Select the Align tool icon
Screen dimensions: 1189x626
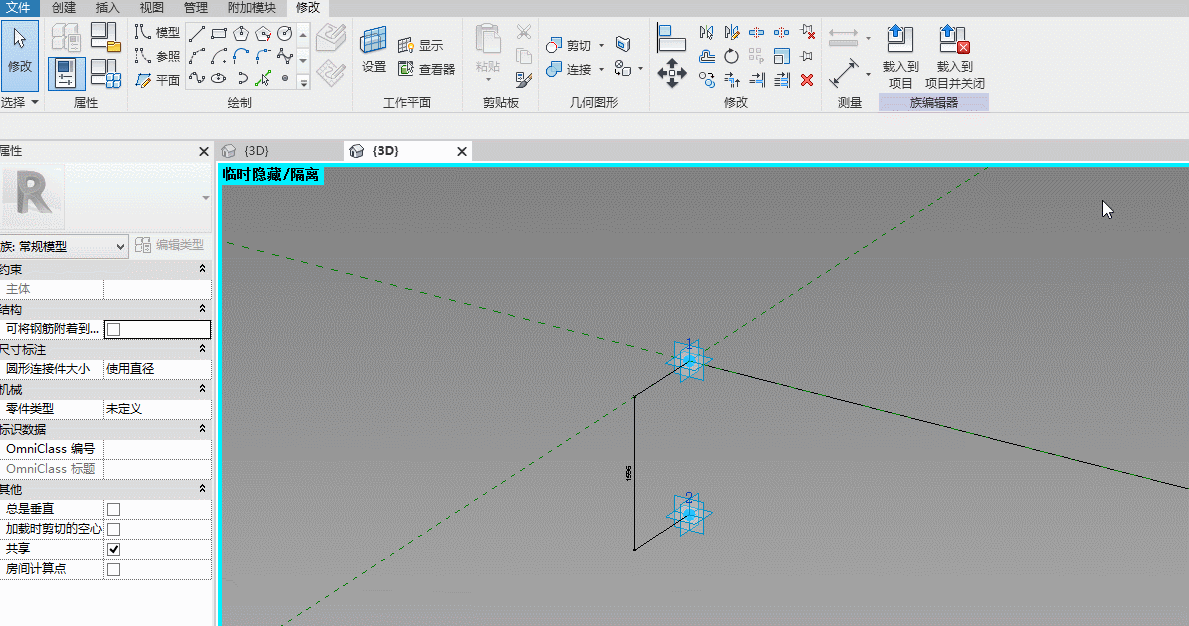coord(671,37)
